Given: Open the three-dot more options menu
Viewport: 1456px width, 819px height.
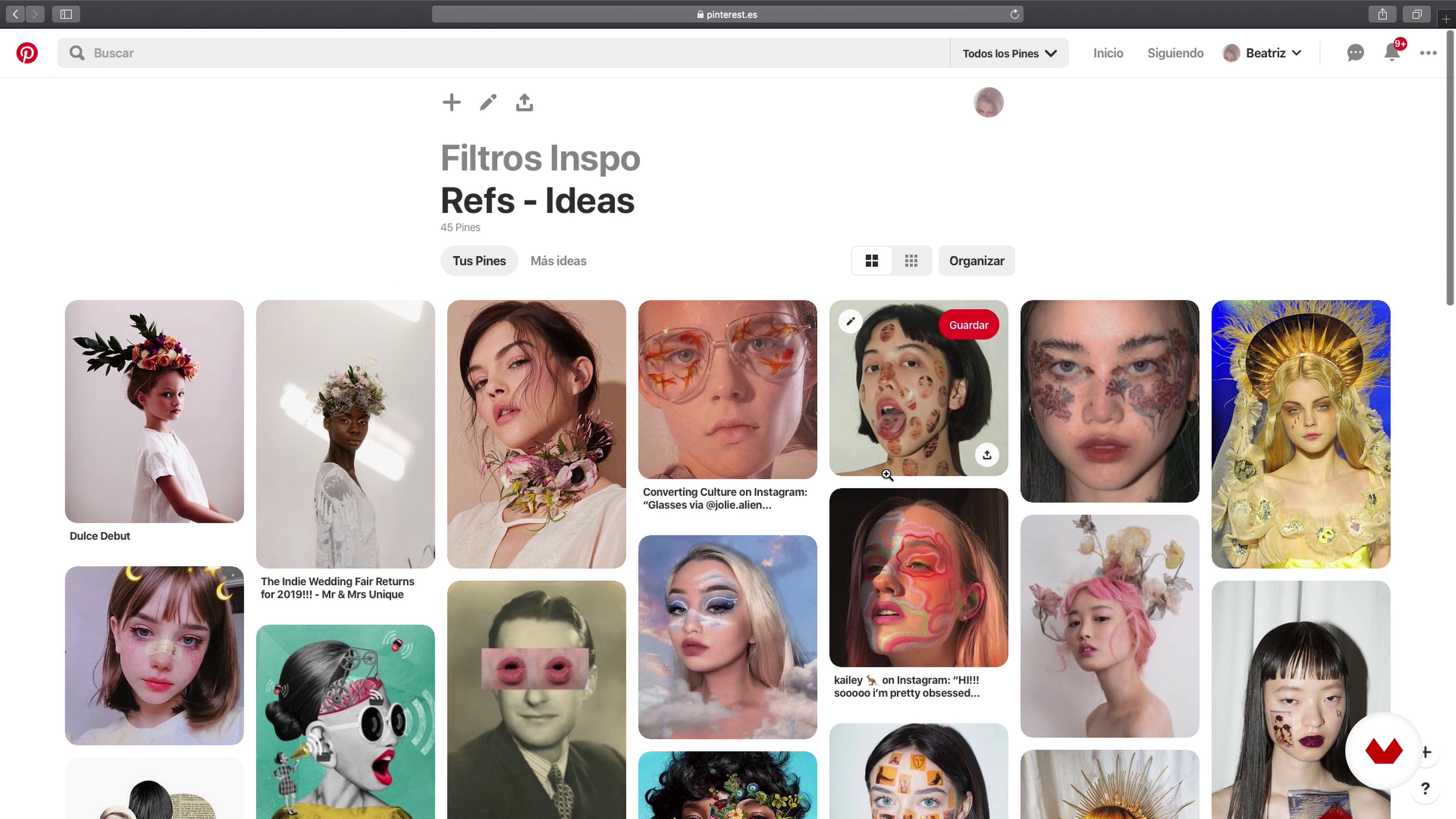Looking at the screenshot, I should (1428, 53).
